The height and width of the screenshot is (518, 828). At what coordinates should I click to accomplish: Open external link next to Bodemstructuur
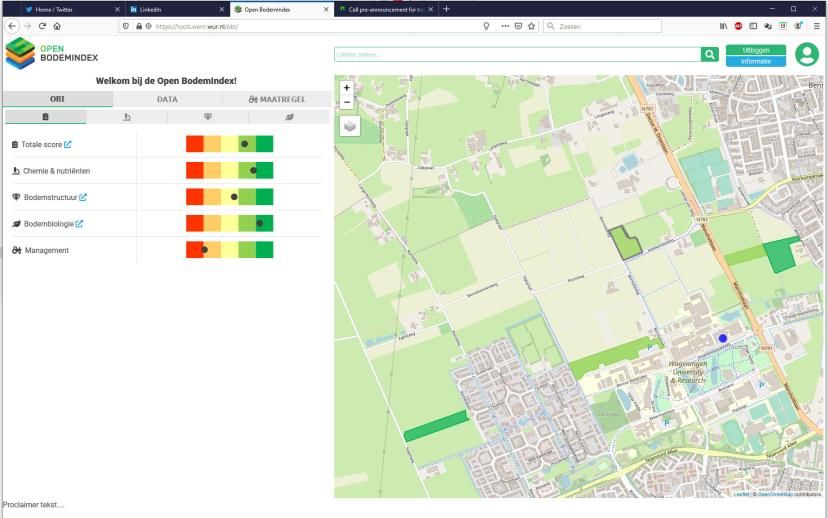point(83,197)
